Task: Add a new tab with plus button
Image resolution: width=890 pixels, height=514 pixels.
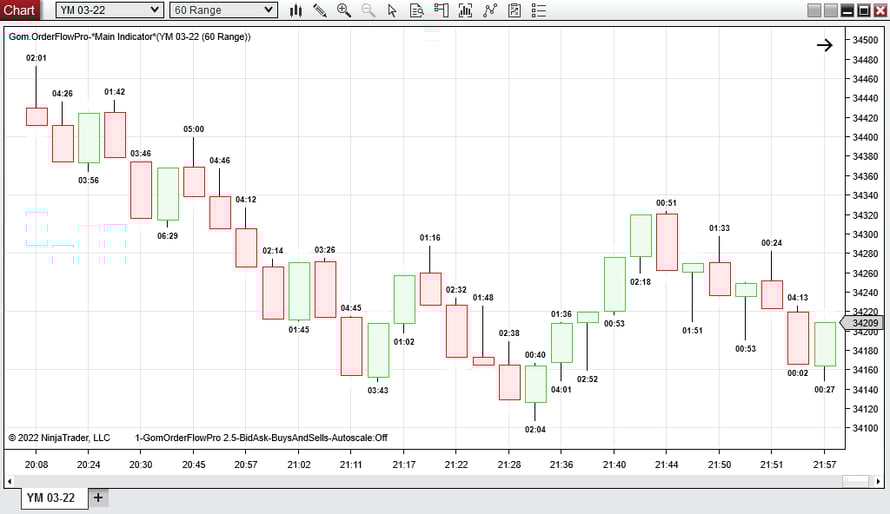Action: (x=98, y=498)
